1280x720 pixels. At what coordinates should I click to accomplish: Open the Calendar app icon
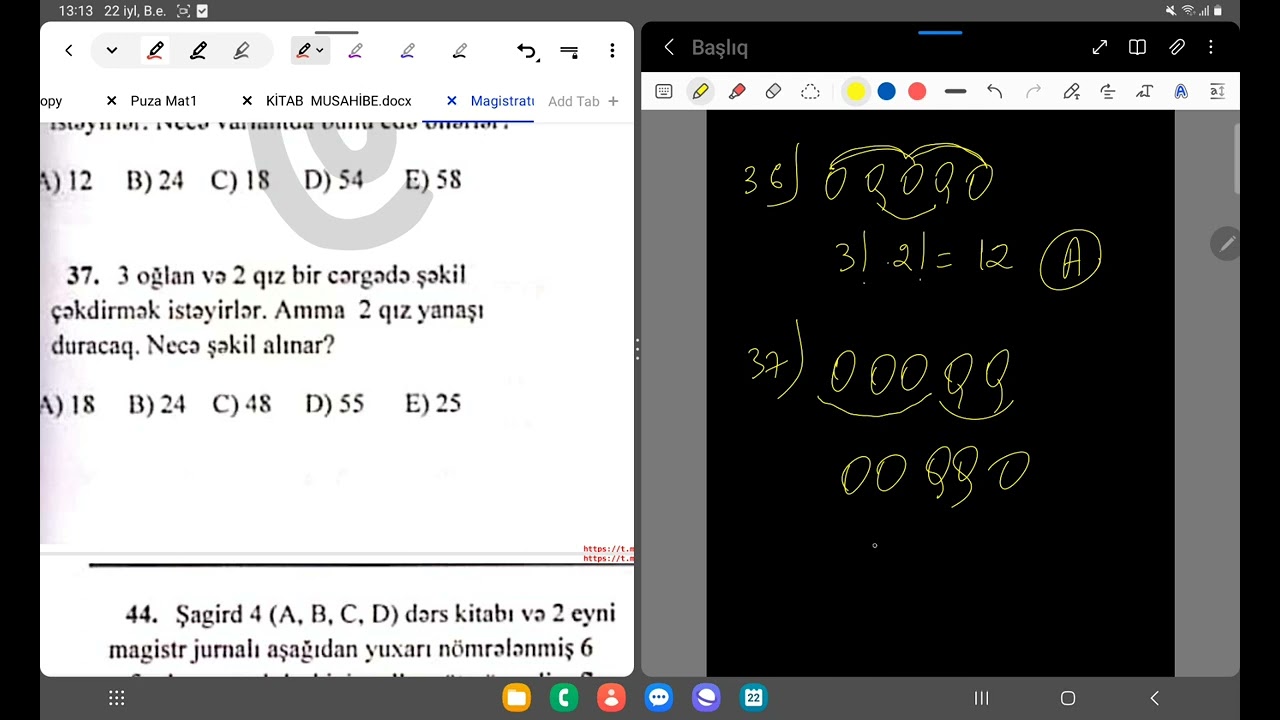[x=753, y=698]
